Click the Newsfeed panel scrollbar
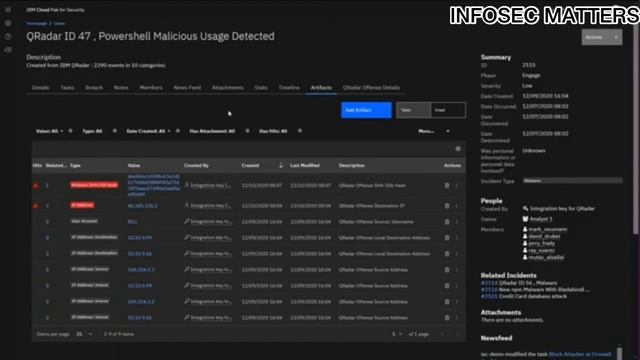Screen dimensions: 640x360 (619, 353)
